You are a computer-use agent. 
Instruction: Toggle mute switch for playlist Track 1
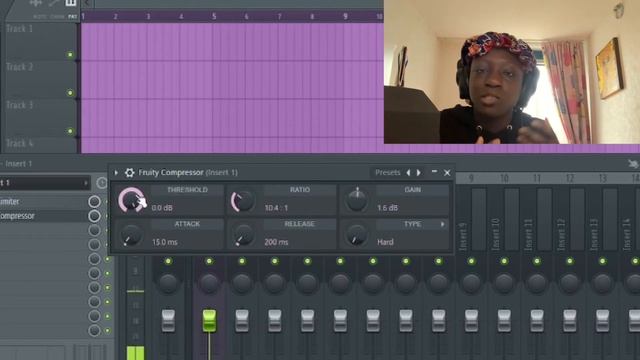point(70,55)
